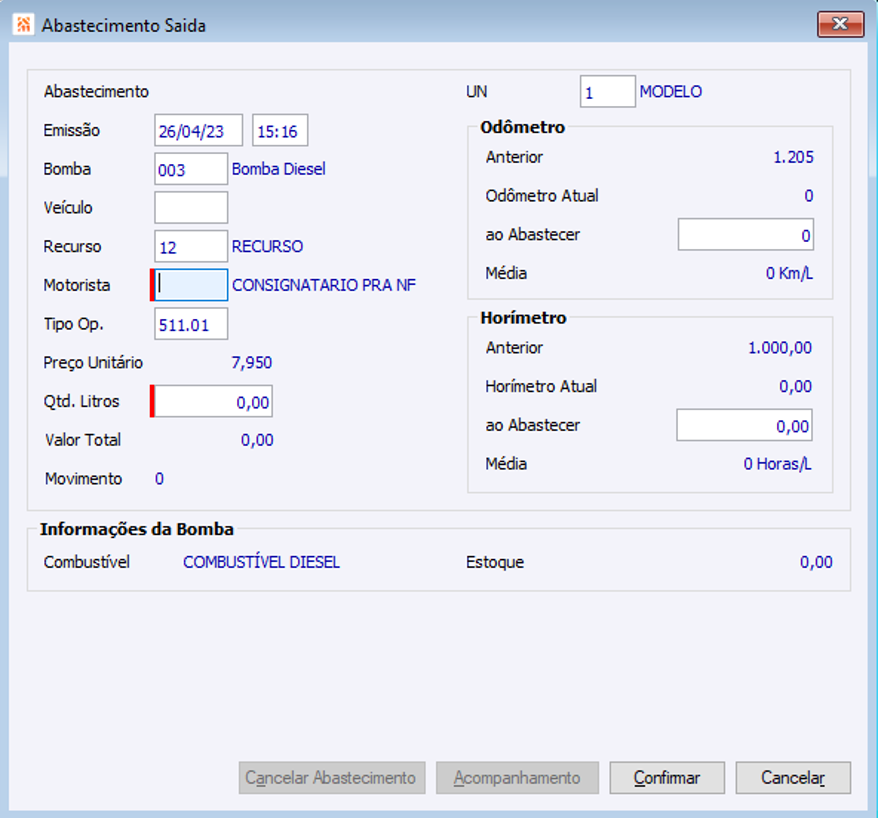878x818 pixels.
Task: Click the Estoque label
Action: click(495, 562)
